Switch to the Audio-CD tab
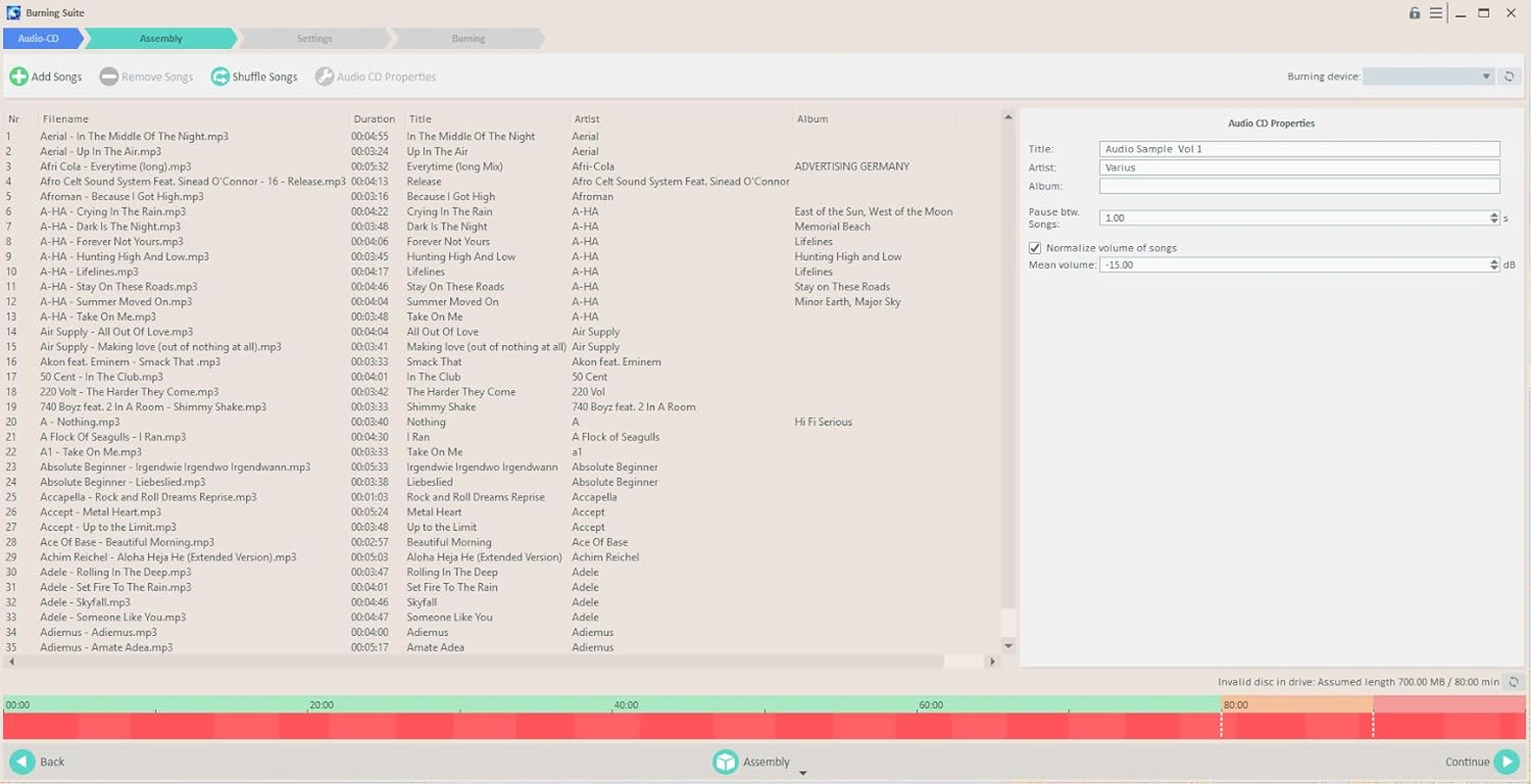The width and height of the screenshot is (1531, 784). [39, 37]
